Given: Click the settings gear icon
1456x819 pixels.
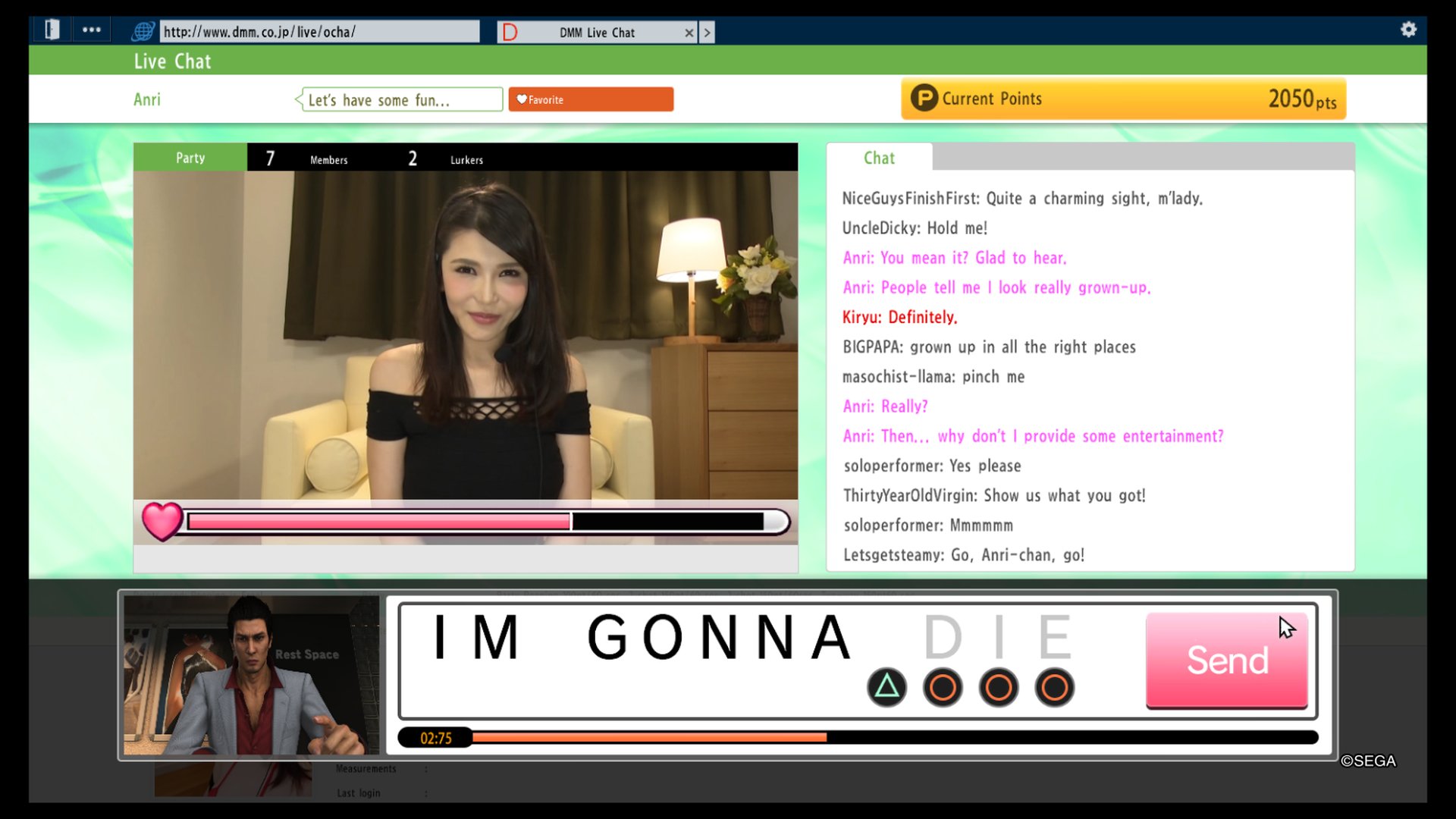Looking at the screenshot, I should point(1408,30).
